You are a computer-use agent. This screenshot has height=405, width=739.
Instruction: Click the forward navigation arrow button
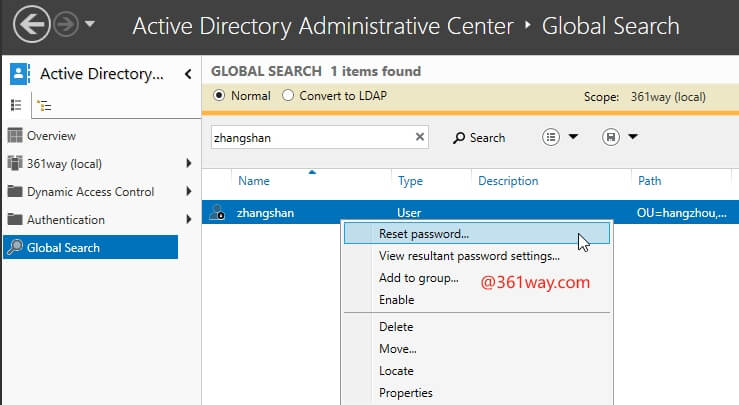click(x=66, y=24)
